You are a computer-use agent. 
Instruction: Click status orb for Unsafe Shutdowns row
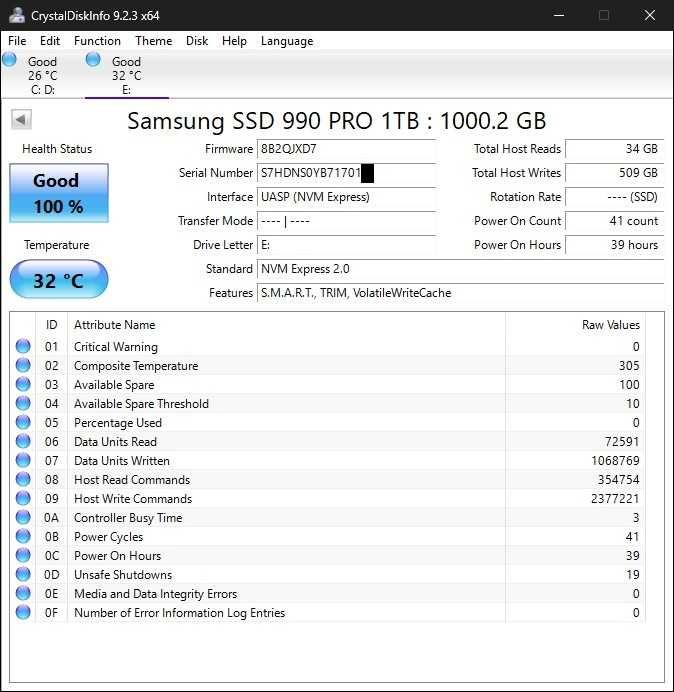(23, 574)
